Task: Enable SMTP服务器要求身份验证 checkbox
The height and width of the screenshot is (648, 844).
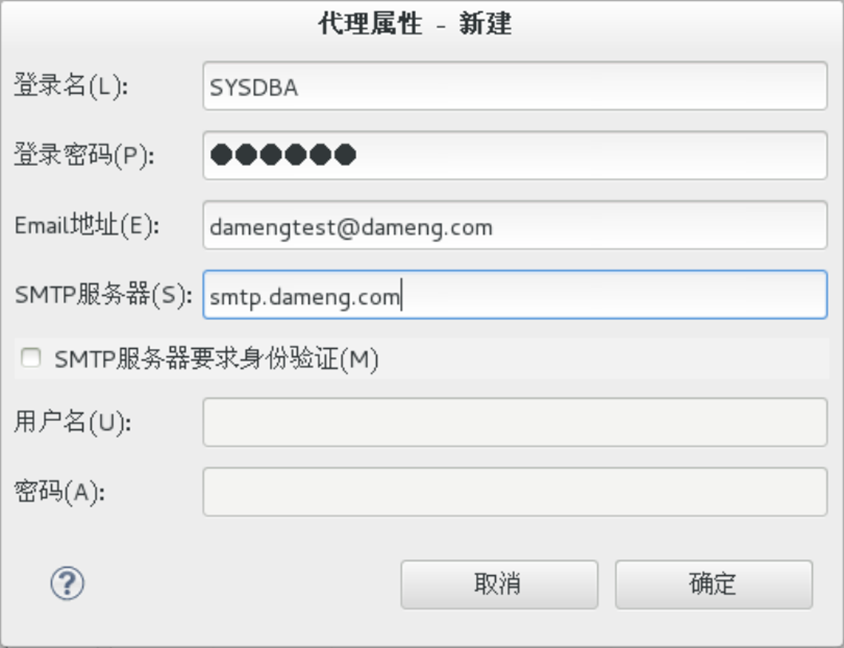Action: pos(31,357)
